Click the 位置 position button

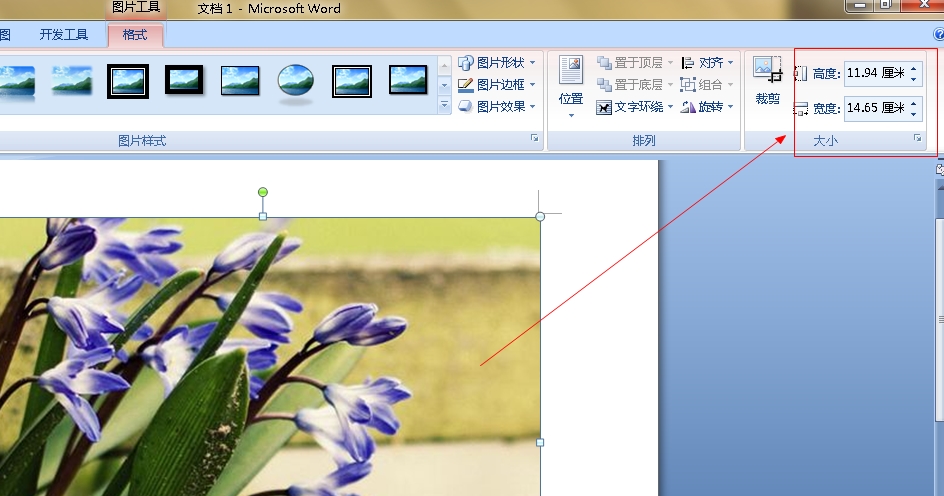[570, 86]
